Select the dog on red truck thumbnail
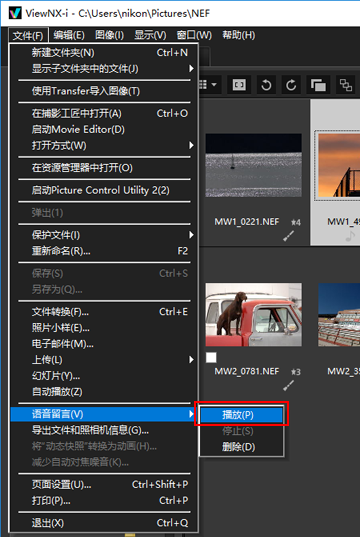This screenshot has width=360, height=537. (x=253, y=314)
